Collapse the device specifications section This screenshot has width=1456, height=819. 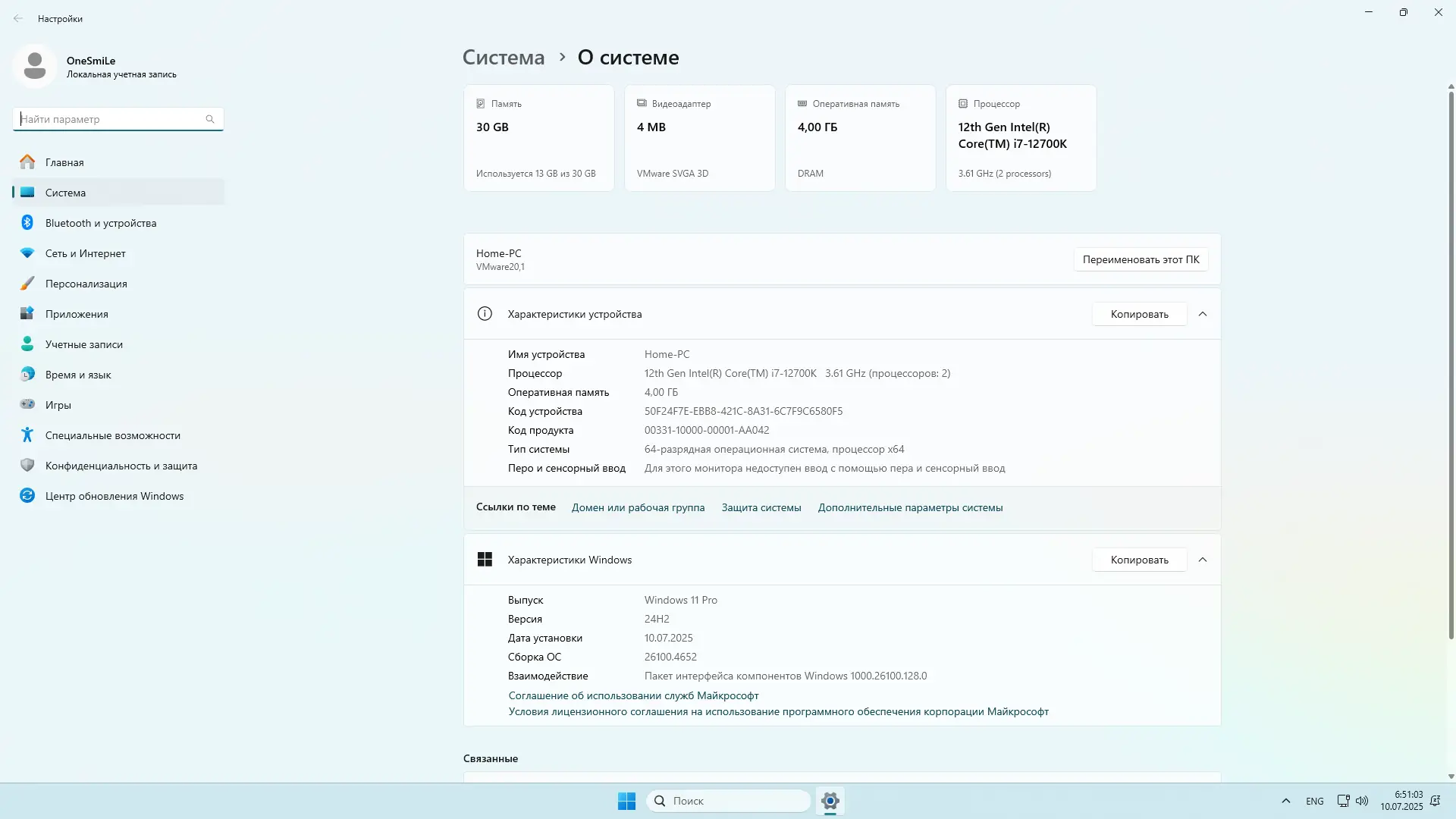pyautogui.click(x=1203, y=314)
